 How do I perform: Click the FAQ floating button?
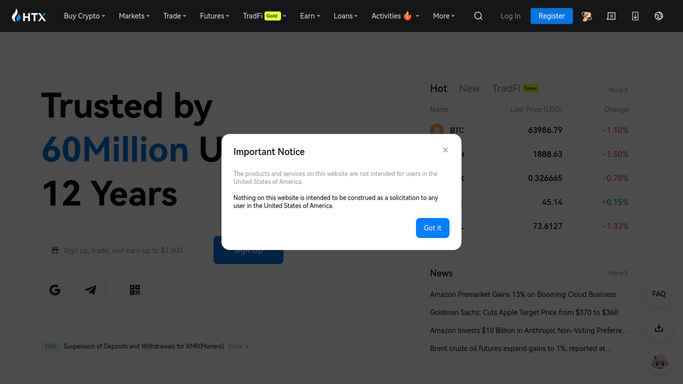659,294
